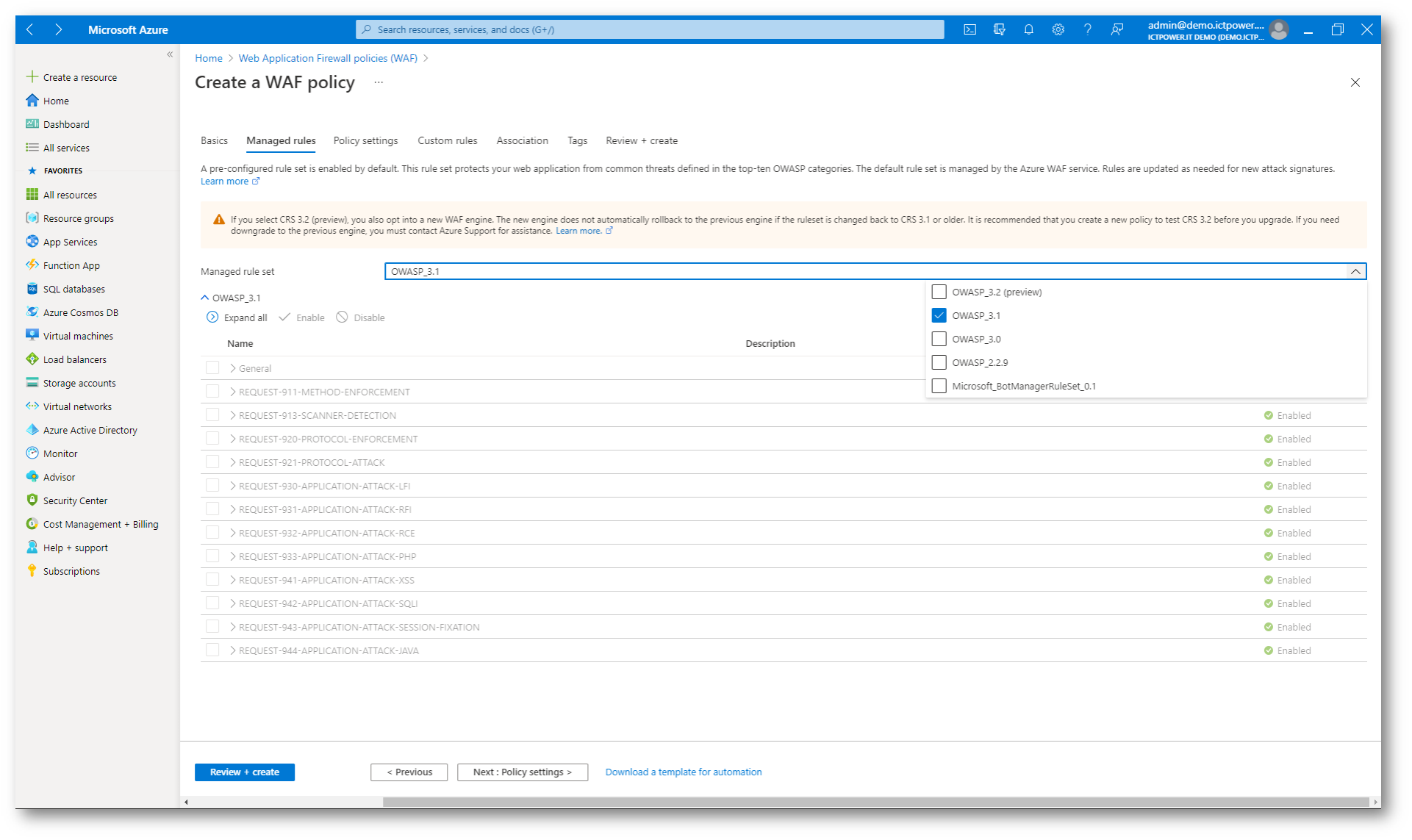The image size is (1412, 840).
Task: Open the Feedback icon in the top bar
Action: click(x=1117, y=29)
